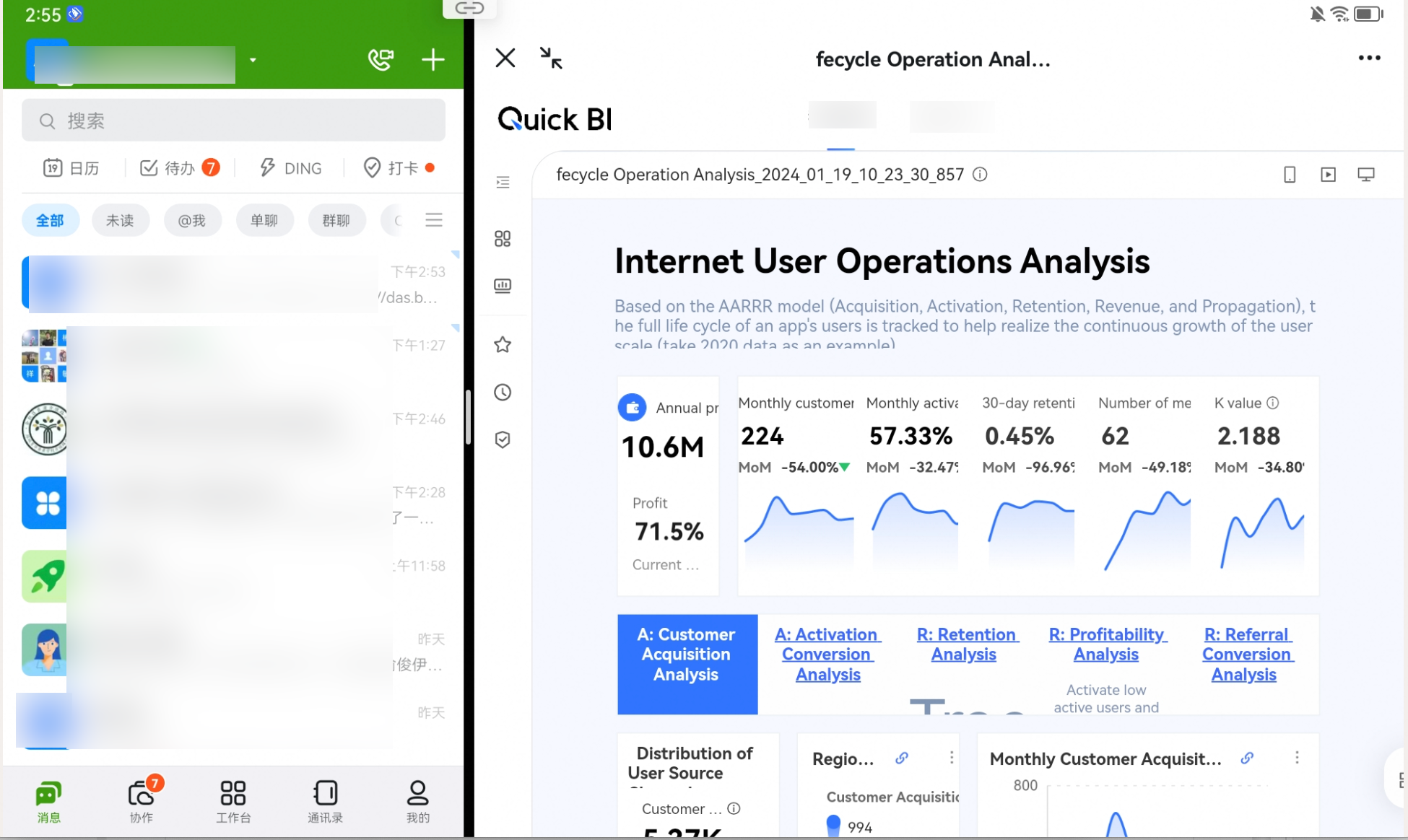The image size is (1408, 840).
Task: Close the Quick BI panel with X
Action: [505, 58]
